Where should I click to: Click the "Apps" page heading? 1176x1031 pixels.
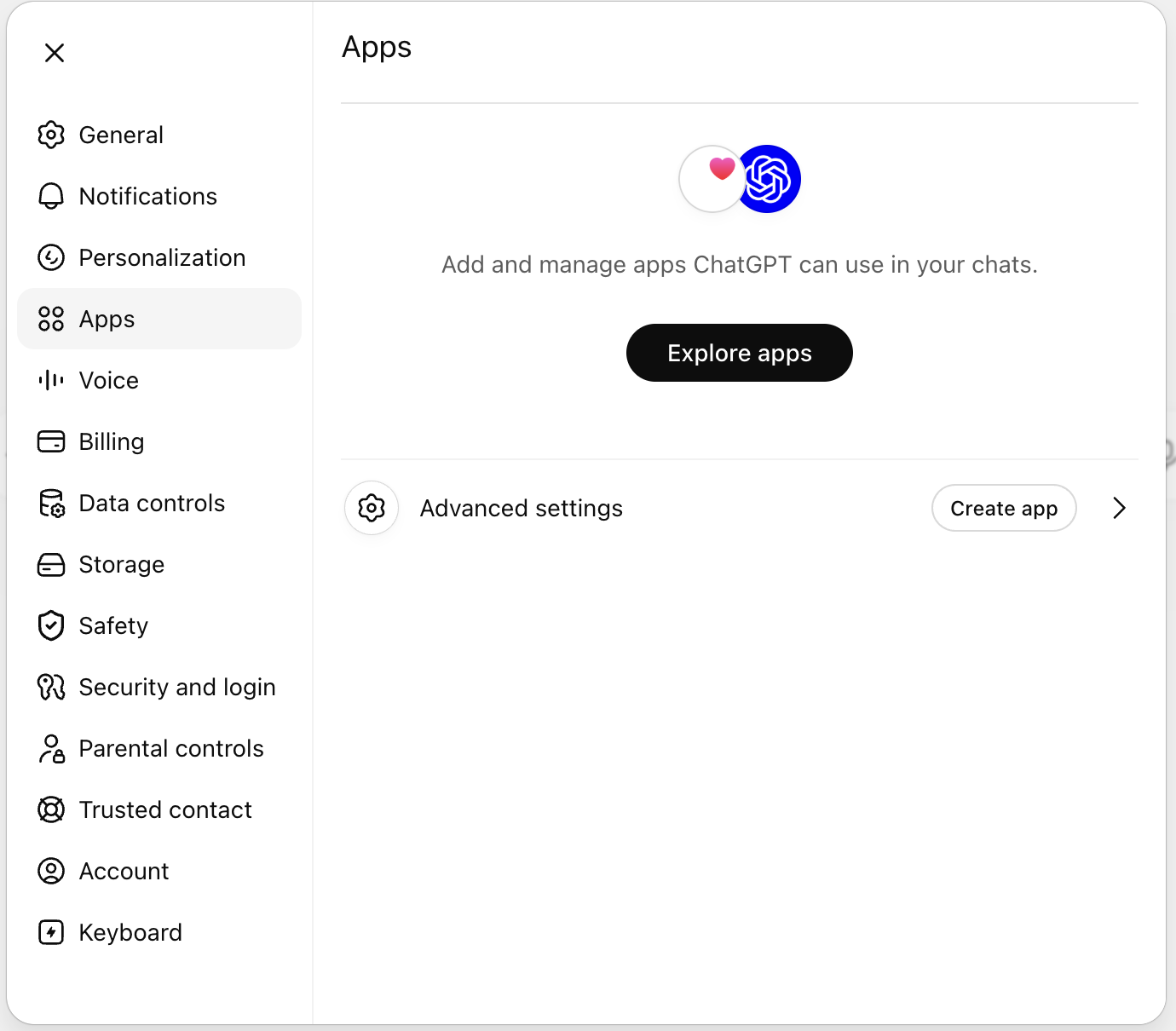coord(377,48)
